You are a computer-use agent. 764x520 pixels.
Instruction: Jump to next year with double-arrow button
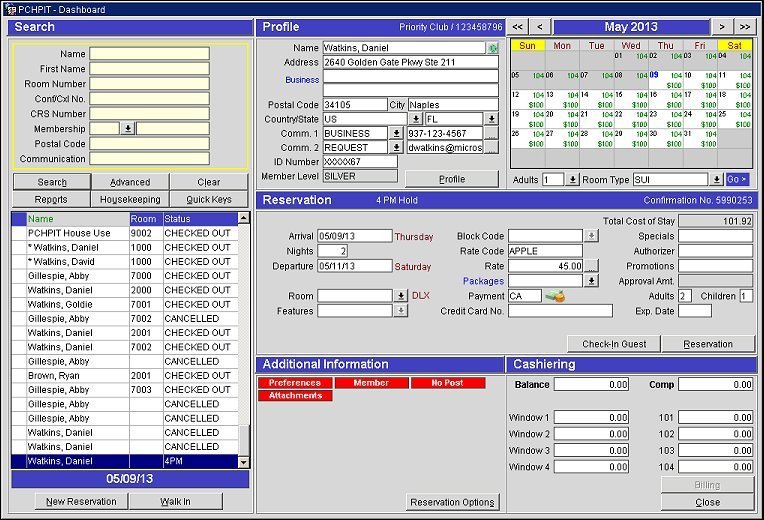[746, 26]
